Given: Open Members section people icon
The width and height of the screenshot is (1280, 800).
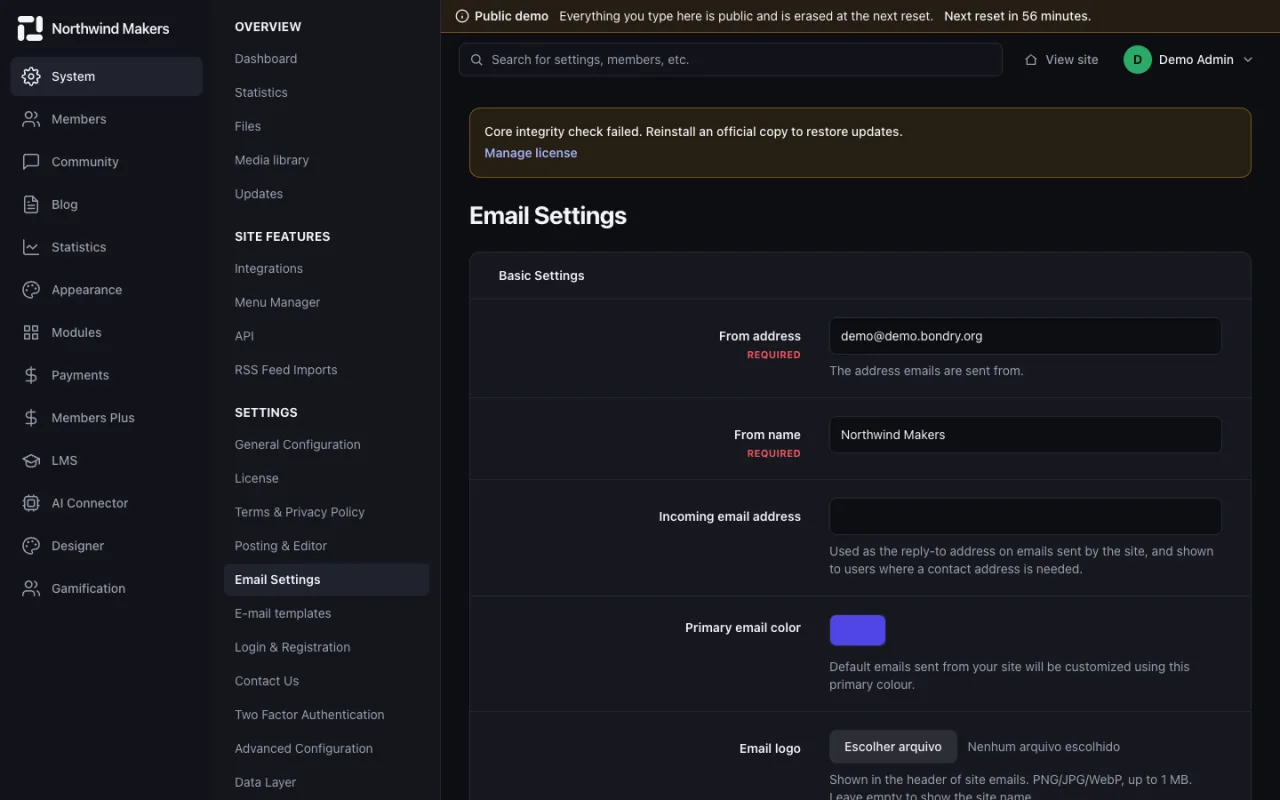Looking at the screenshot, I should (31, 119).
